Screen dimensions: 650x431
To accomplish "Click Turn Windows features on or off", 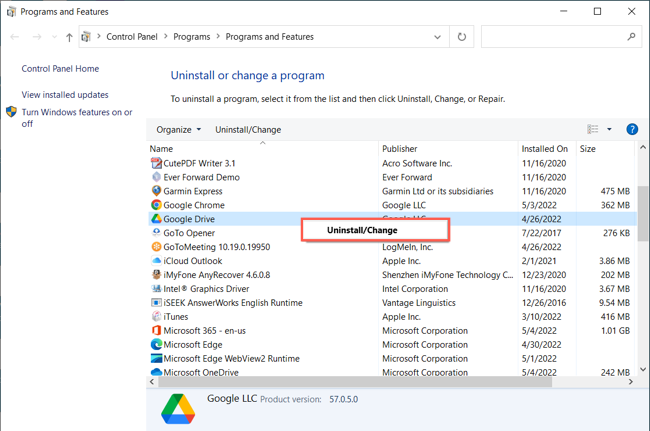I will [76, 118].
